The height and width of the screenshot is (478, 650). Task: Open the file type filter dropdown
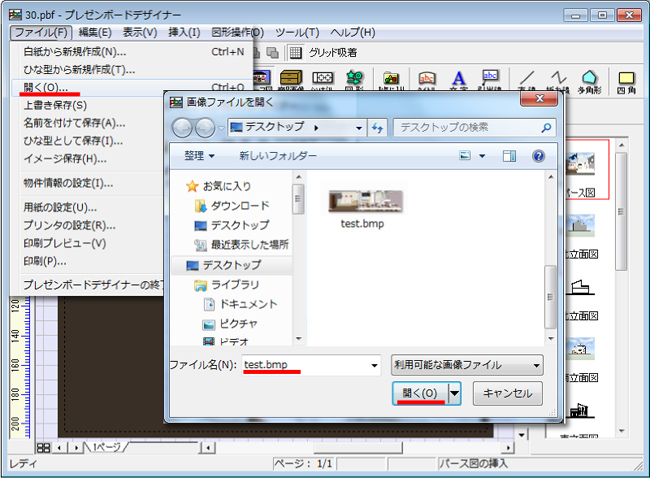[x=466, y=365]
